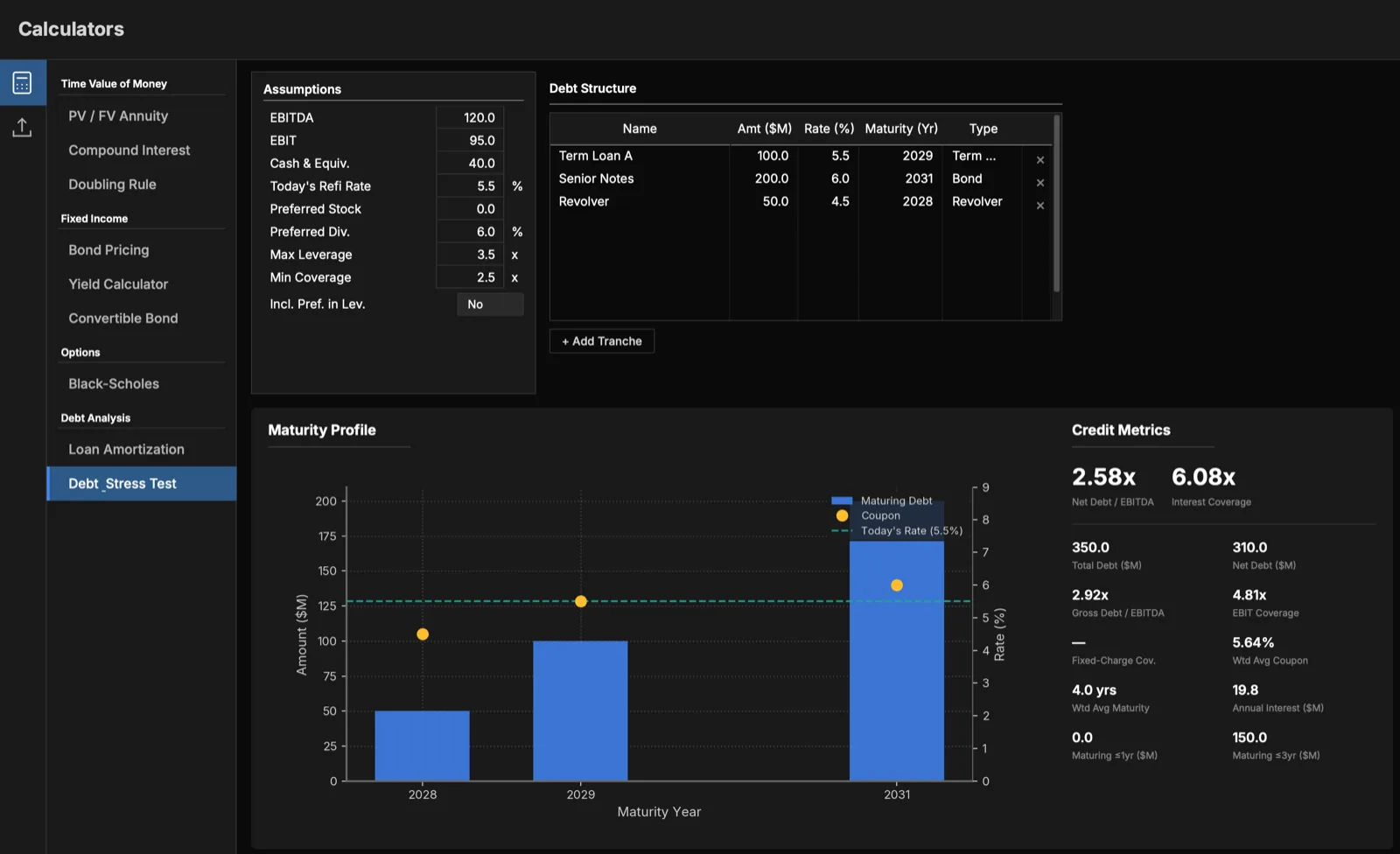Edit Preferred Div. value field

(x=470, y=231)
